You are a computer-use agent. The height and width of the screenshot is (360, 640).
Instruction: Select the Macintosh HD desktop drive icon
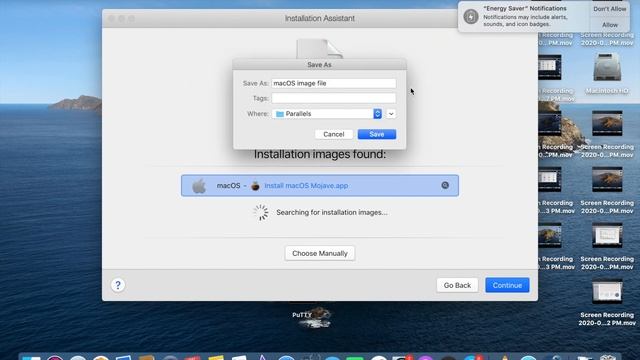607,68
